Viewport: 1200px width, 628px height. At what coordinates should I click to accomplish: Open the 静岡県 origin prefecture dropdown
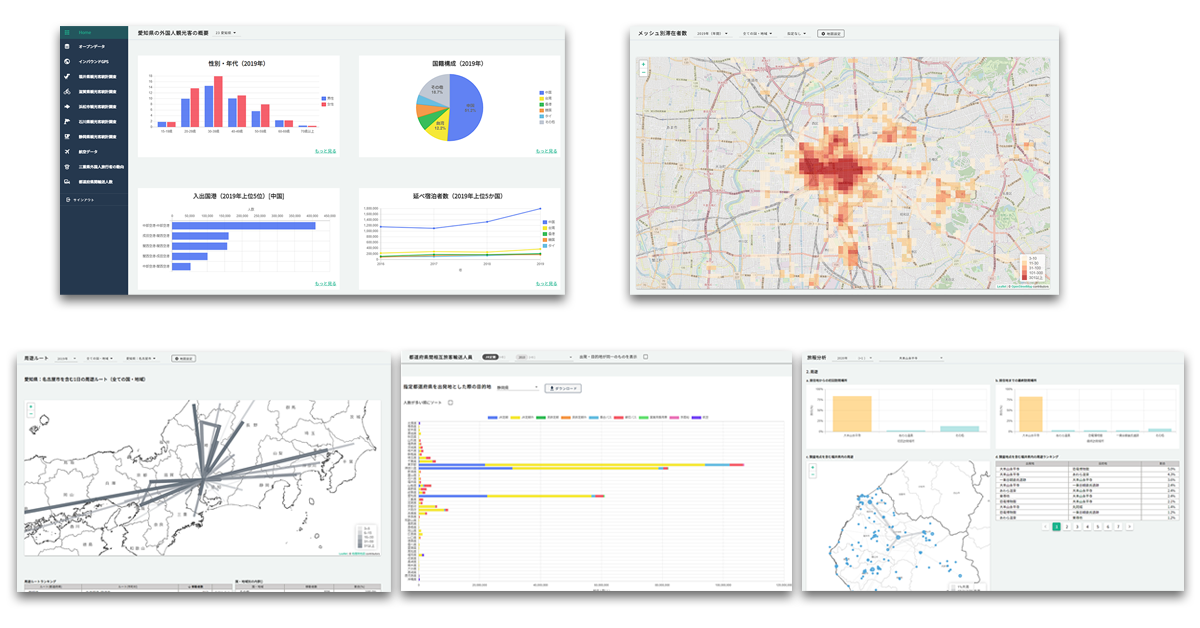[517, 388]
